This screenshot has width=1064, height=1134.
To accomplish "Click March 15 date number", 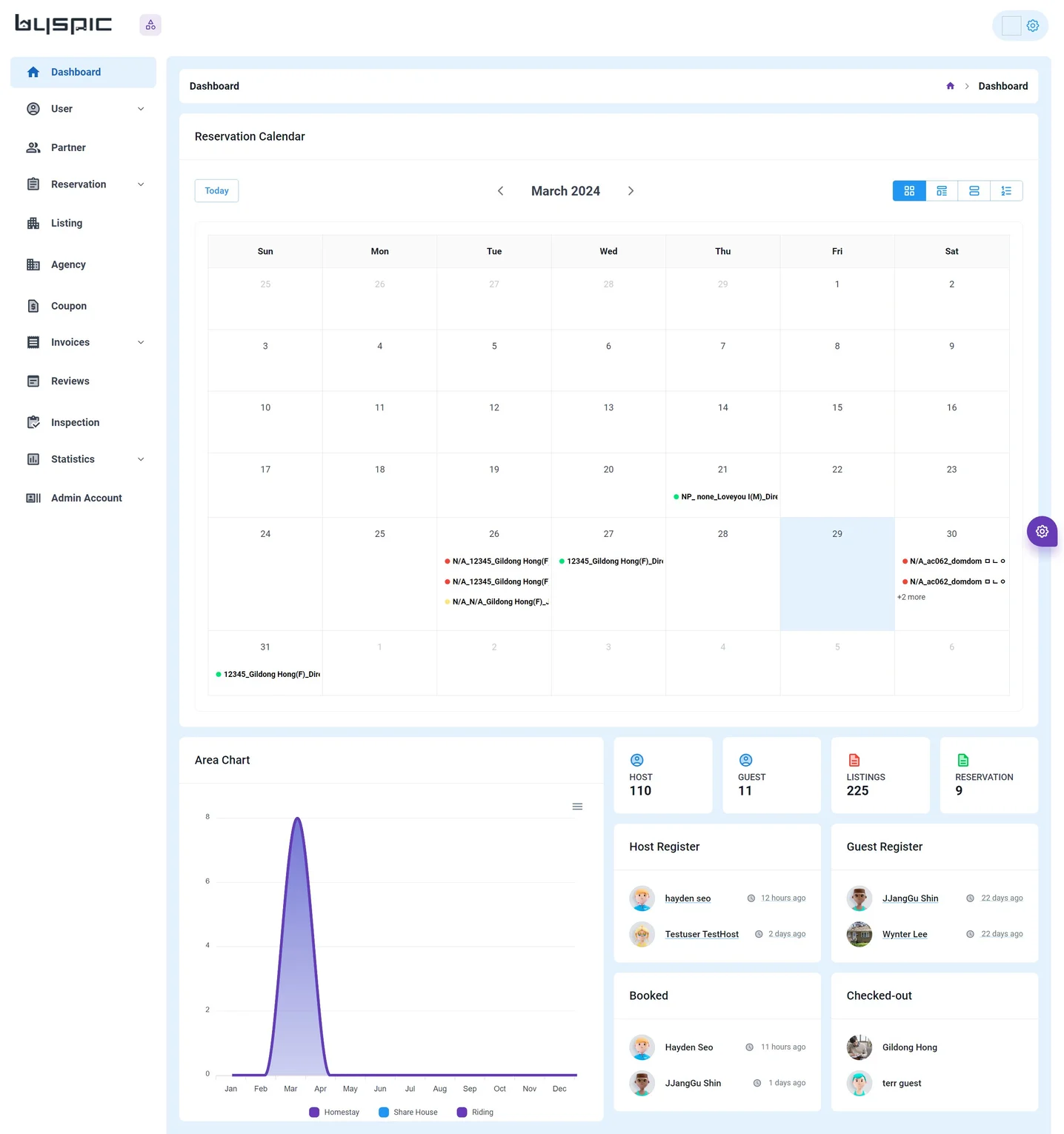I will coord(837,407).
